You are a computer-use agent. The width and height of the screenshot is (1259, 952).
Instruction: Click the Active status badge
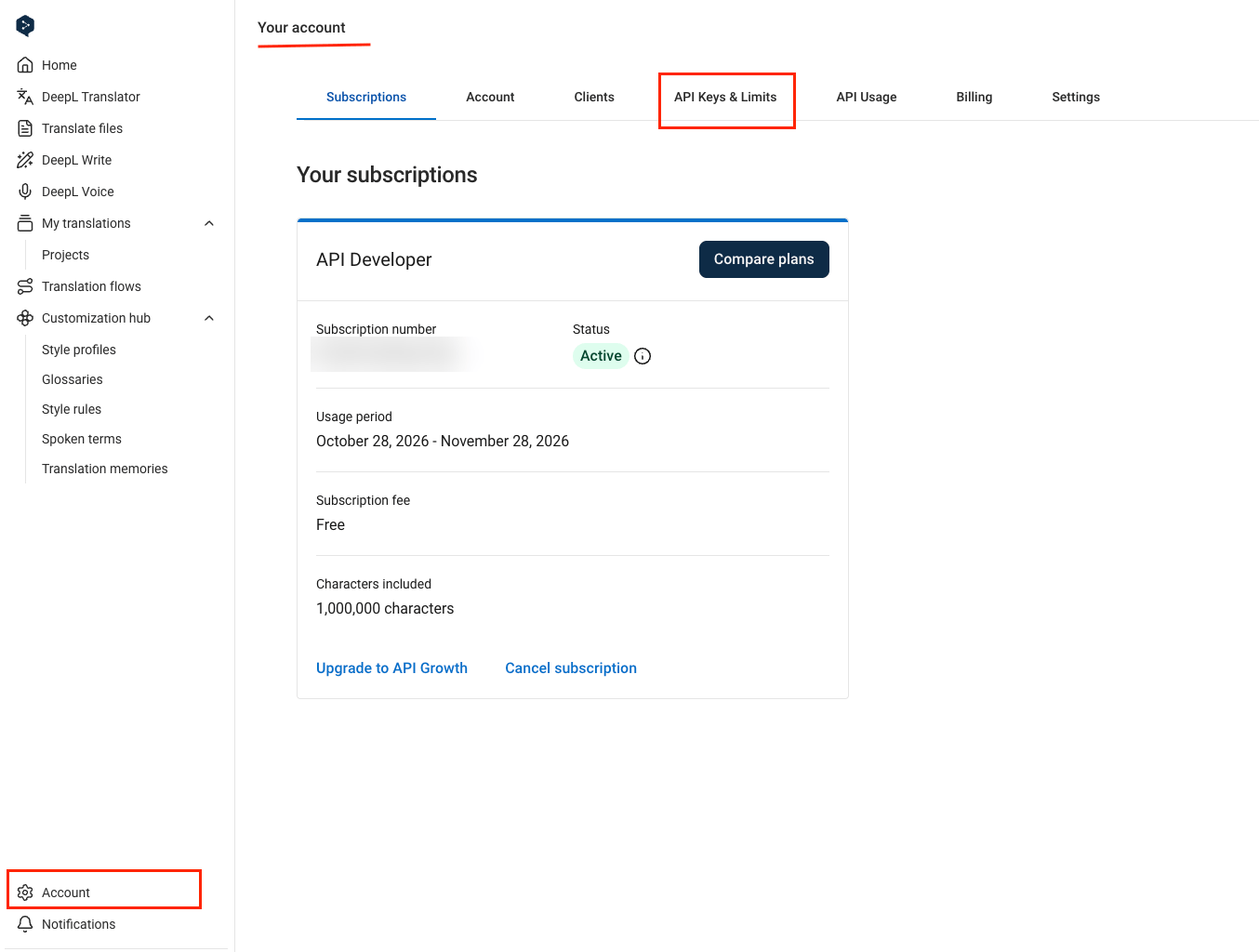[601, 356]
